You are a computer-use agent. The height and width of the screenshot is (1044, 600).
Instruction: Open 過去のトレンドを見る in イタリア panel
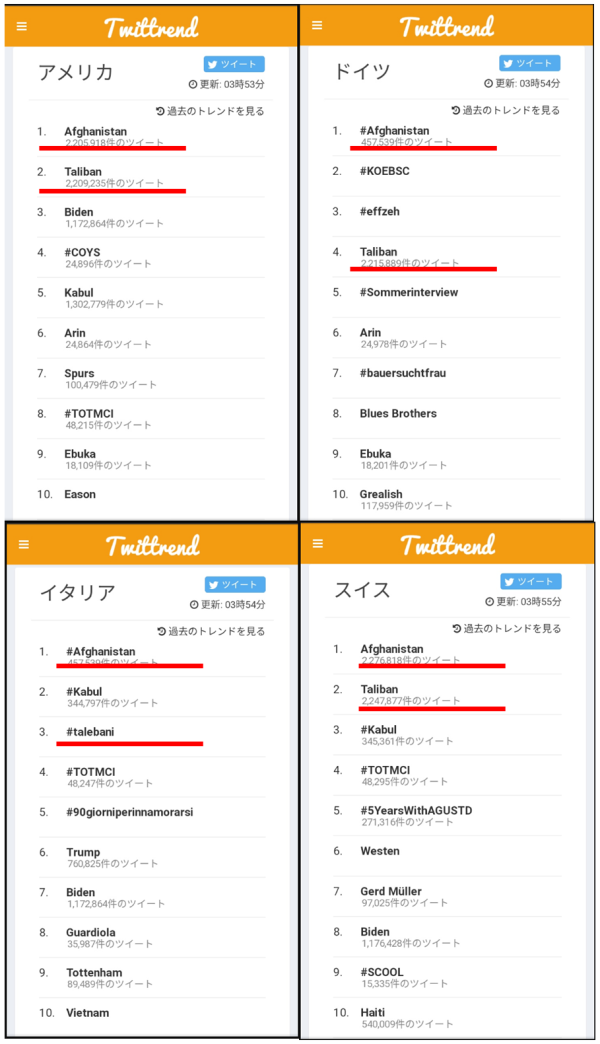[x=211, y=631]
